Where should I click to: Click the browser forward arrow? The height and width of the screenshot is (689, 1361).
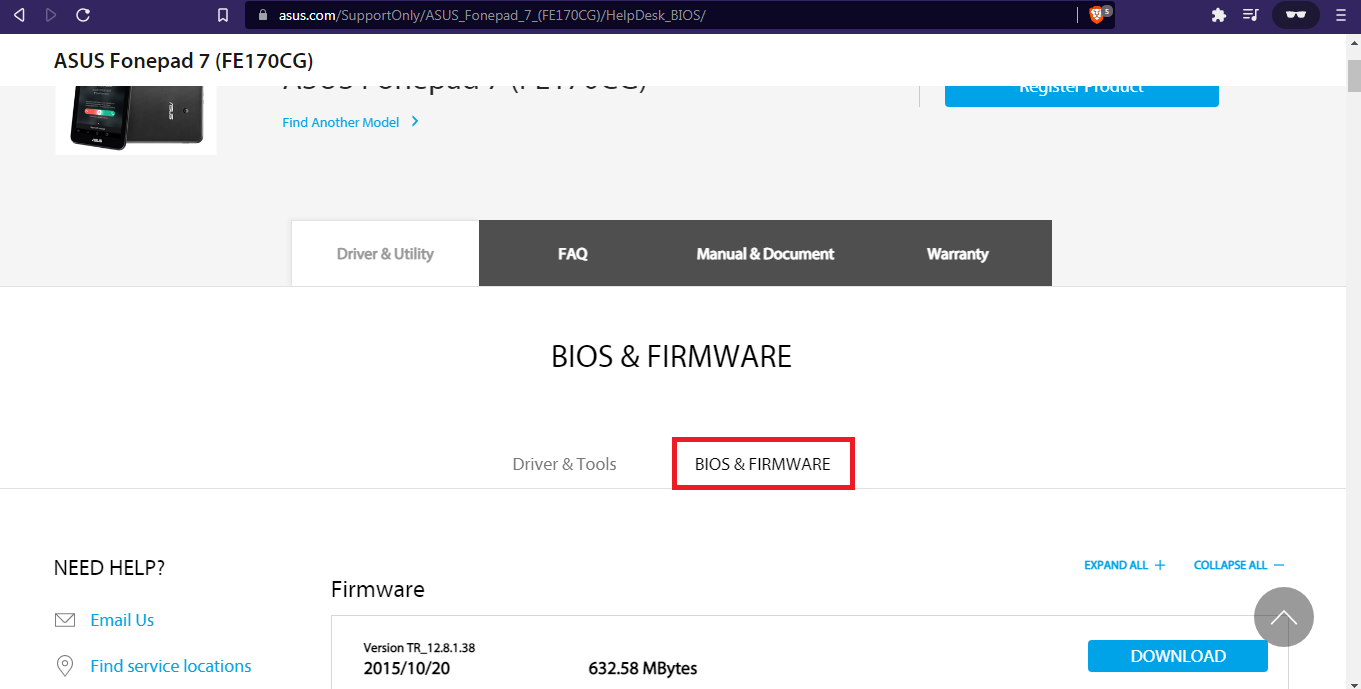coord(51,15)
